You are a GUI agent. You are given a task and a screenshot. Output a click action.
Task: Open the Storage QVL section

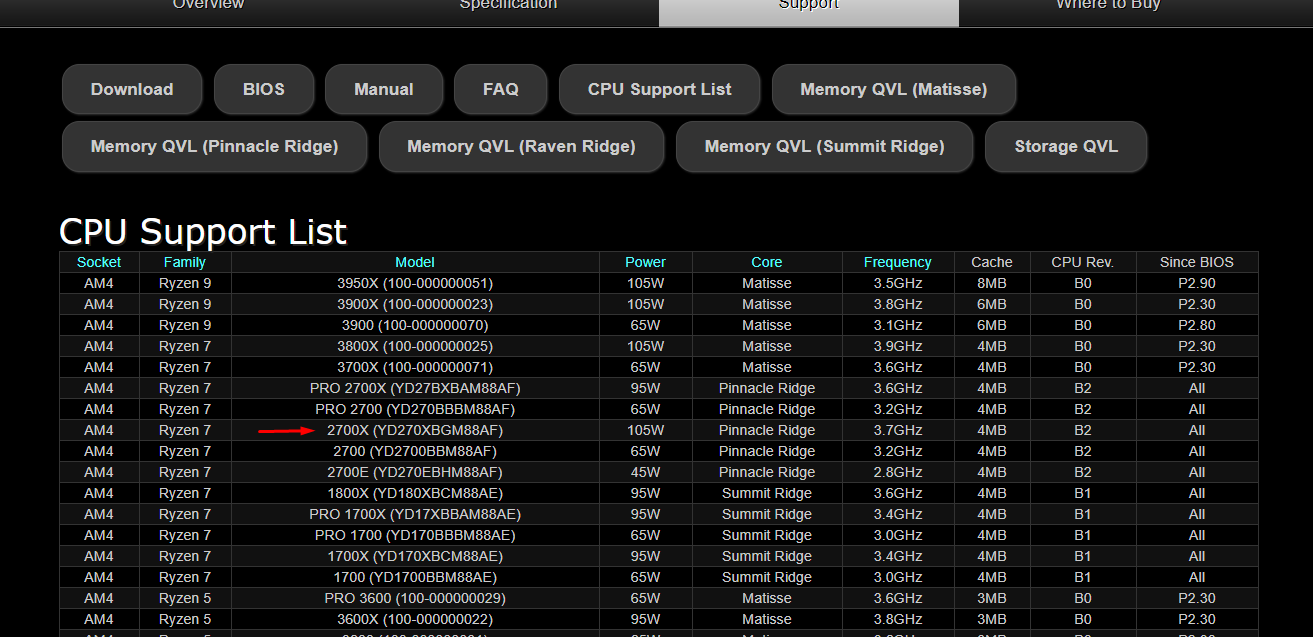[1066, 146]
